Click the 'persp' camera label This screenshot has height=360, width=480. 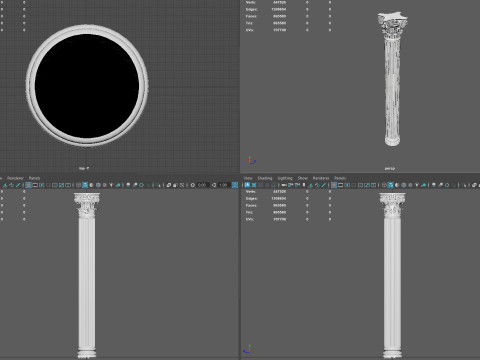[x=390, y=168]
